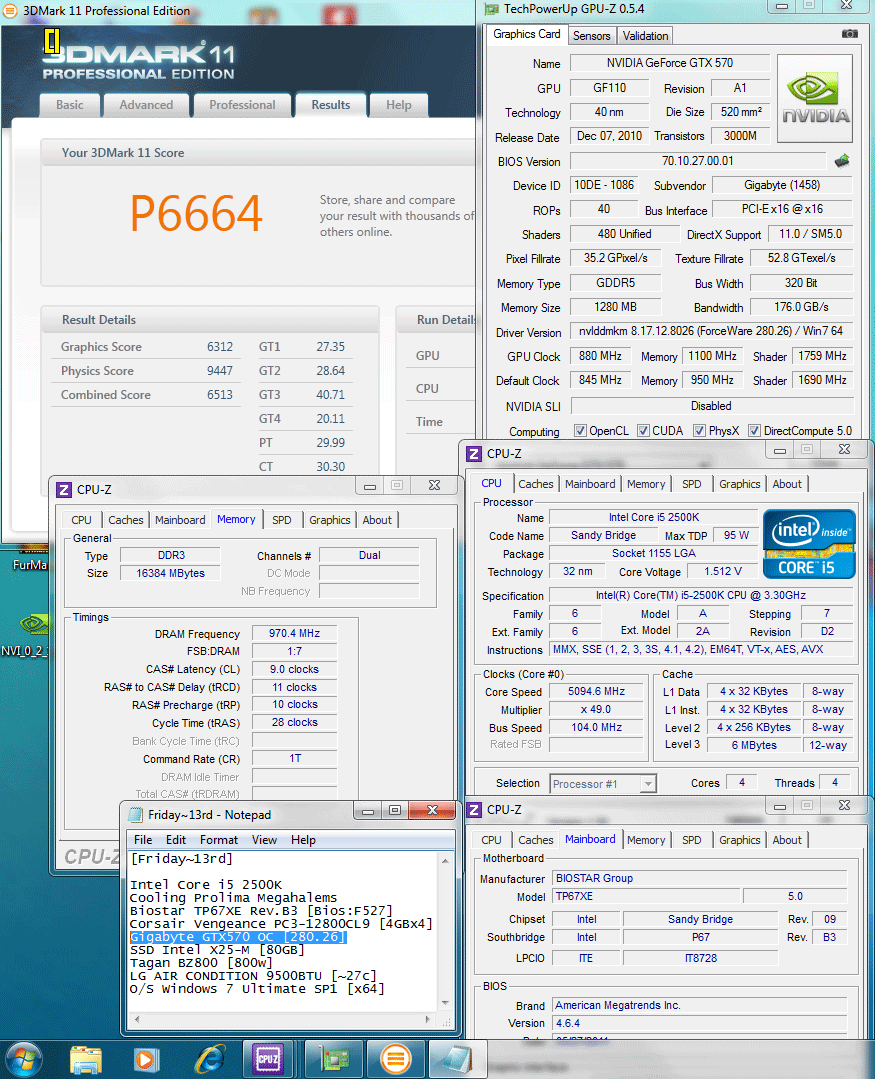Click the P6664 score in 3DMark
Image resolution: width=875 pixels, height=1079 pixels.
196,213
